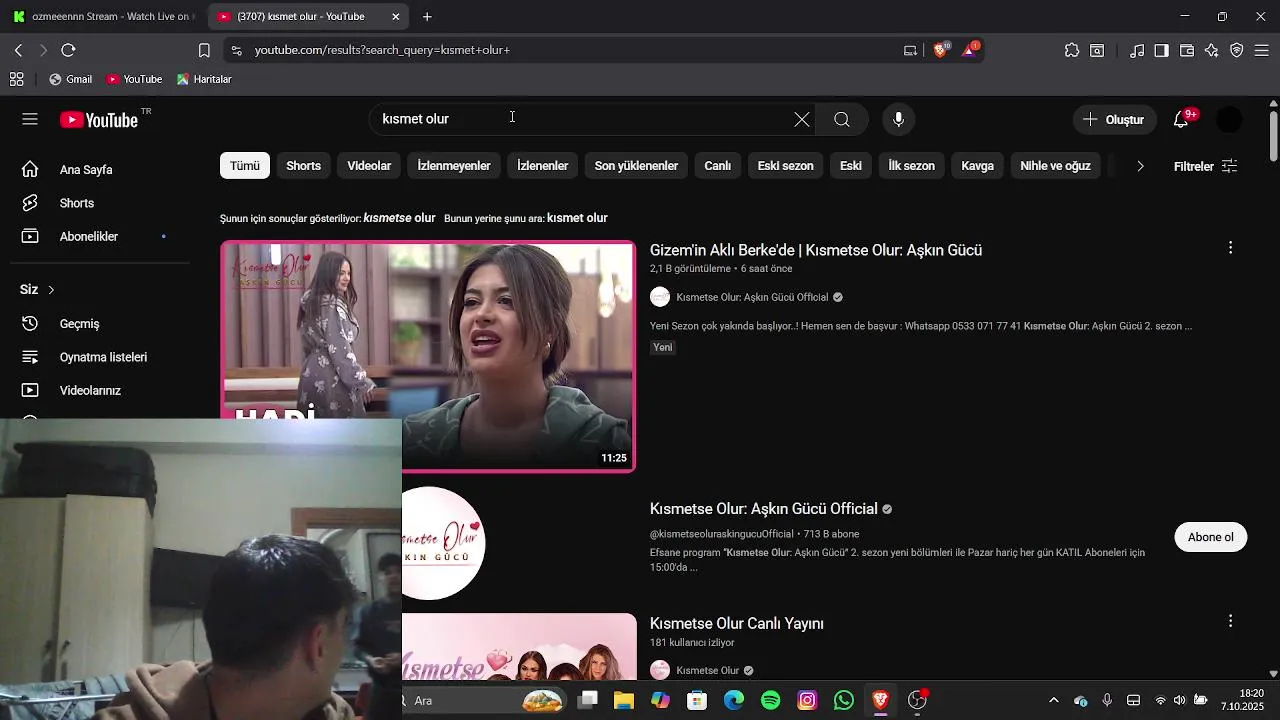
Task: Open WhatsApp from the taskbar
Action: (x=844, y=700)
